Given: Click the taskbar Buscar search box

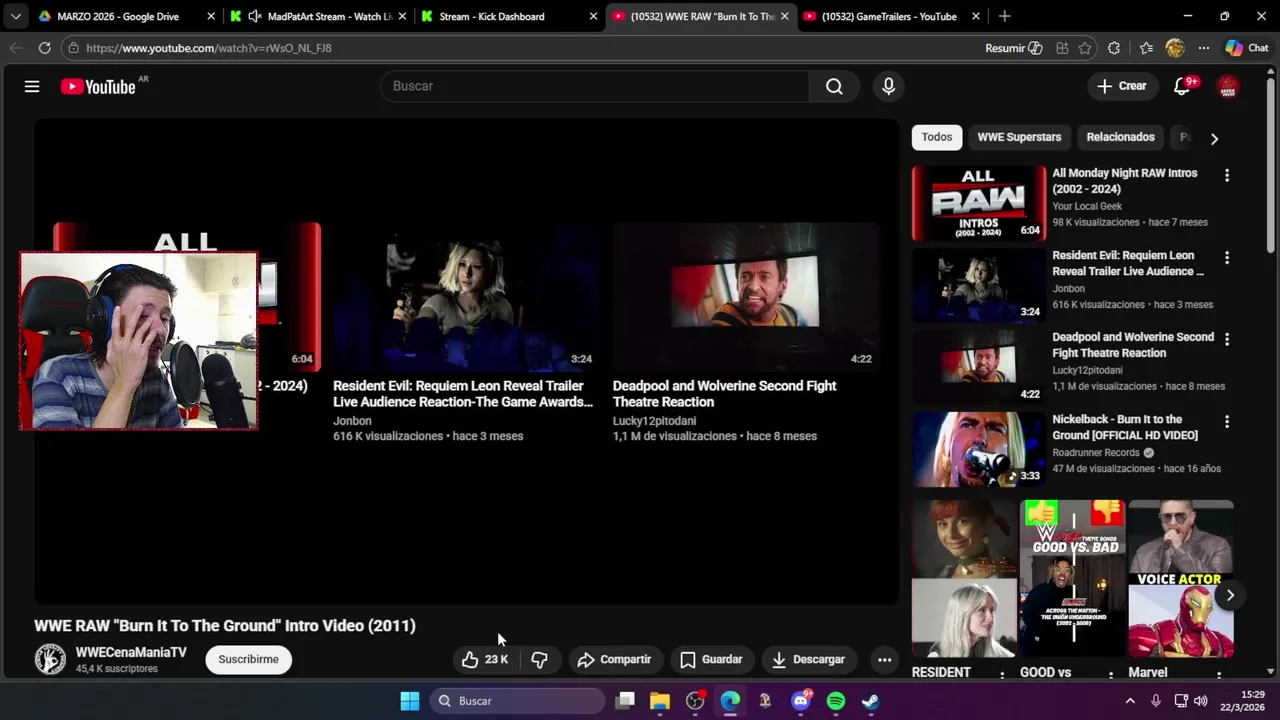Looking at the screenshot, I should [x=518, y=701].
